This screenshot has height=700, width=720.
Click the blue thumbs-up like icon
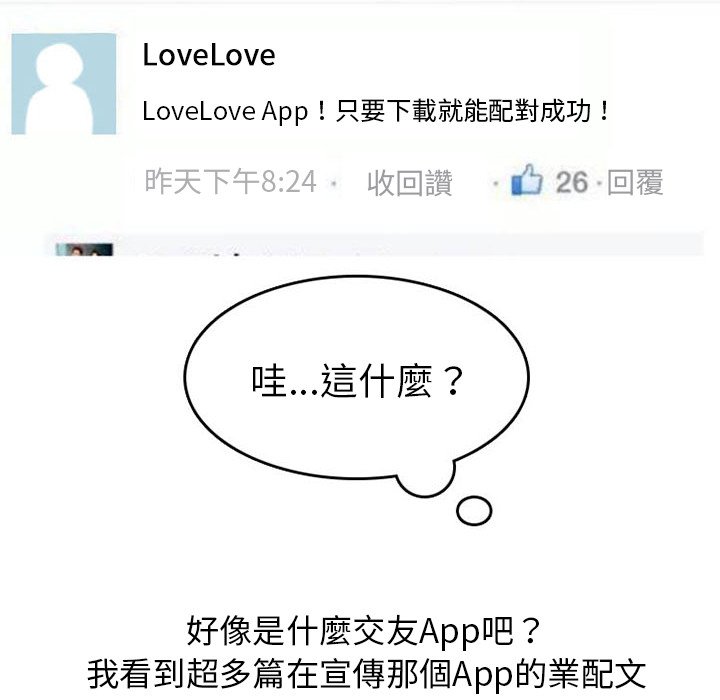(527, 180)
